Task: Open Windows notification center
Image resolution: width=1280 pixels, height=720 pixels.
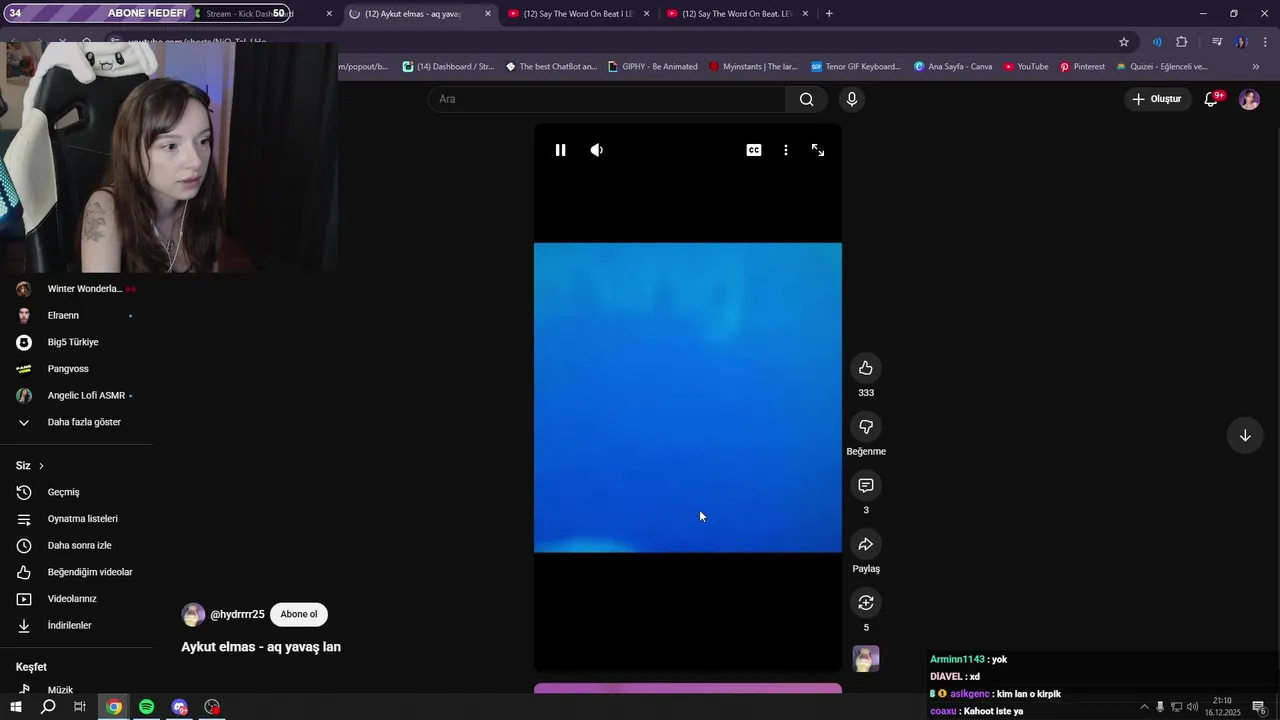Action: (x=1260, y=707)
